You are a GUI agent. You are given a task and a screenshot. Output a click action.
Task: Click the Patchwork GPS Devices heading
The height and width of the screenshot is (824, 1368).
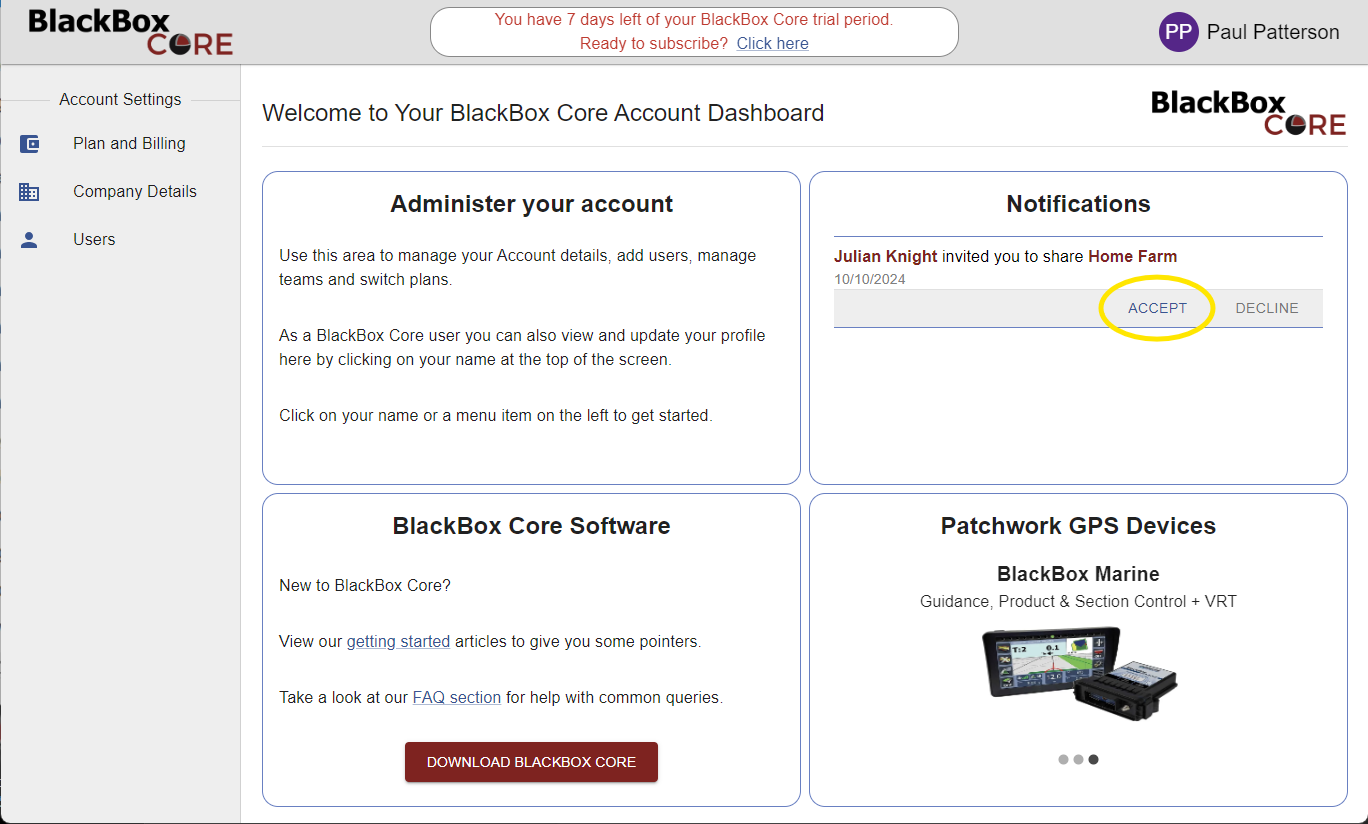[1078, 526]
